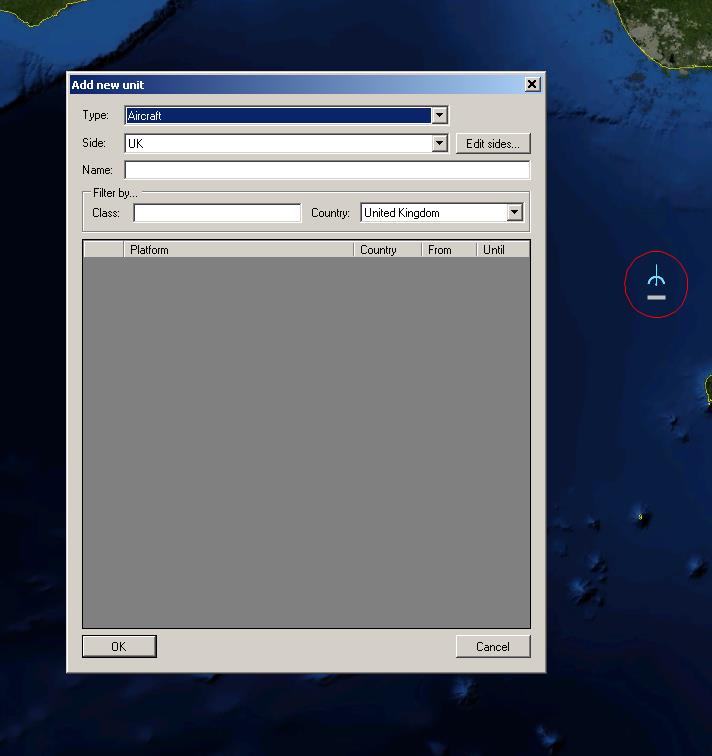This screenshot has height=756, width=712.
Task: Select the ship unit icon on map
Action: pos(656,284)
